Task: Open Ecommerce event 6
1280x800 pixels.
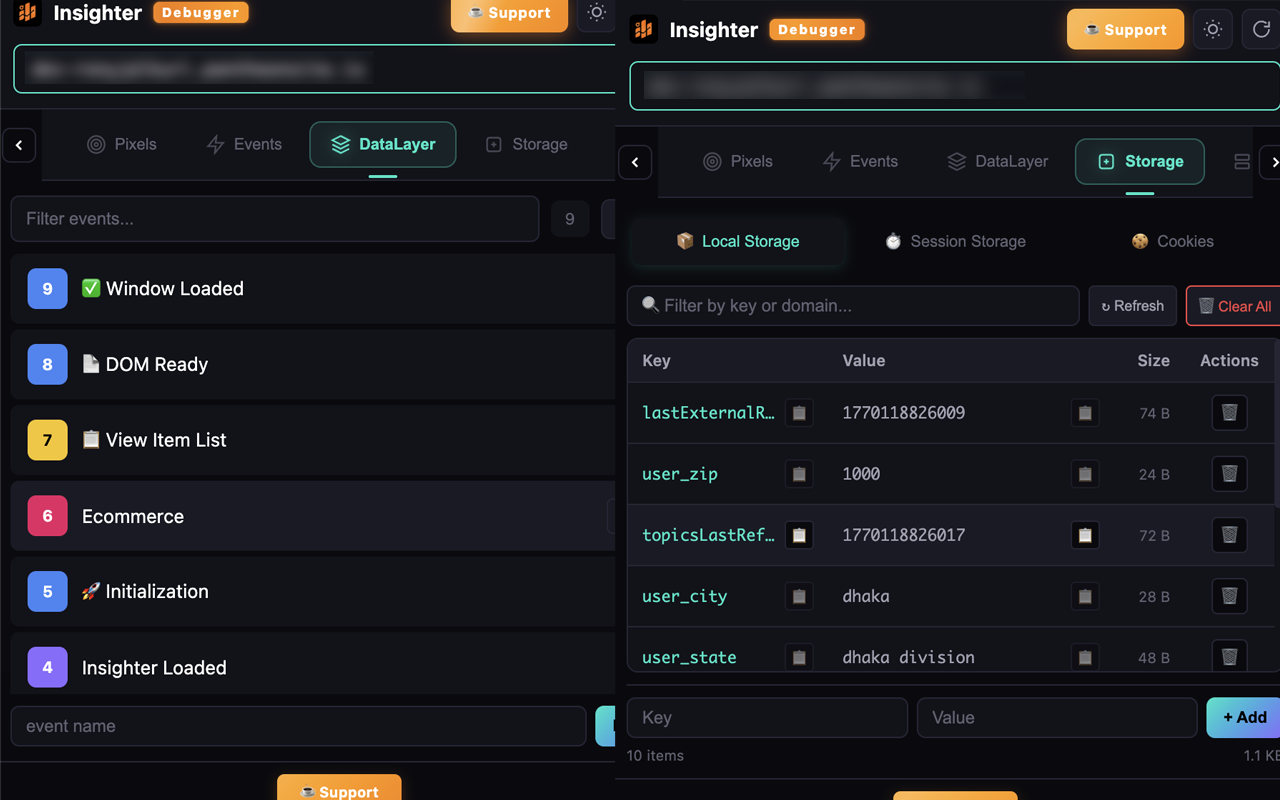Action: click(313, 516)
